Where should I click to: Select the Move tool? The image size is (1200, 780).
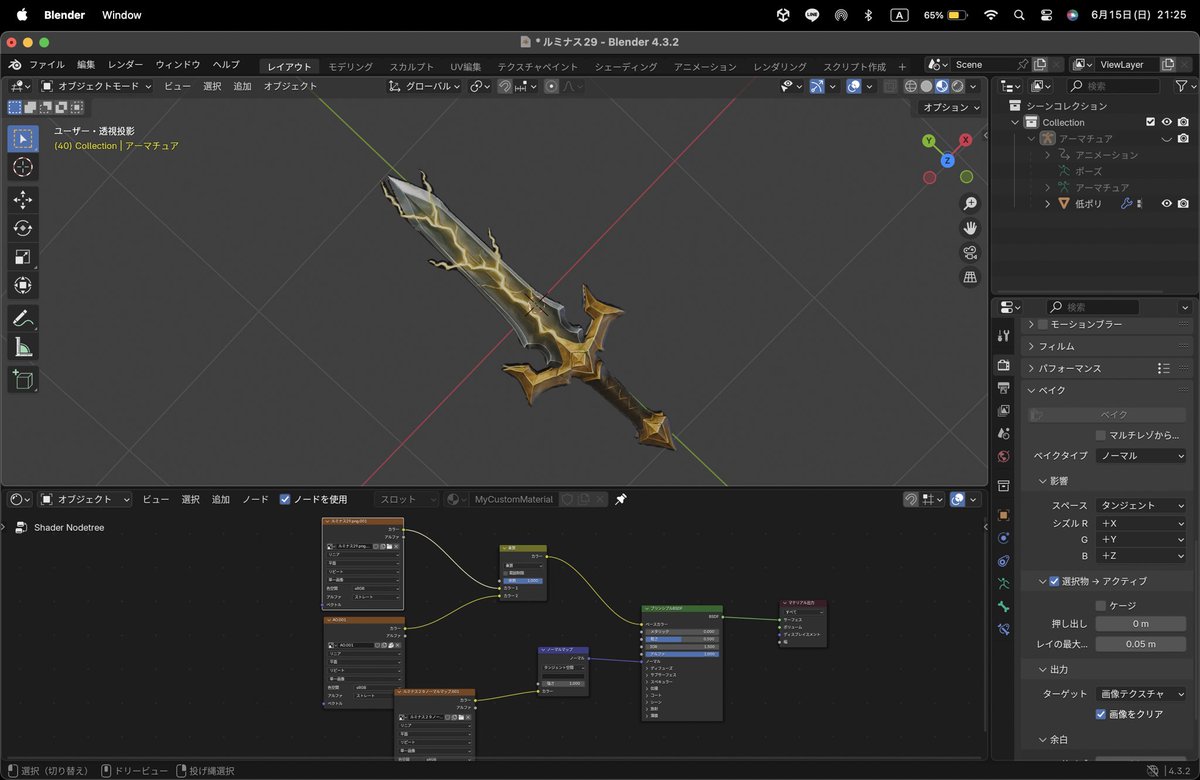click(x=23, y=200)
